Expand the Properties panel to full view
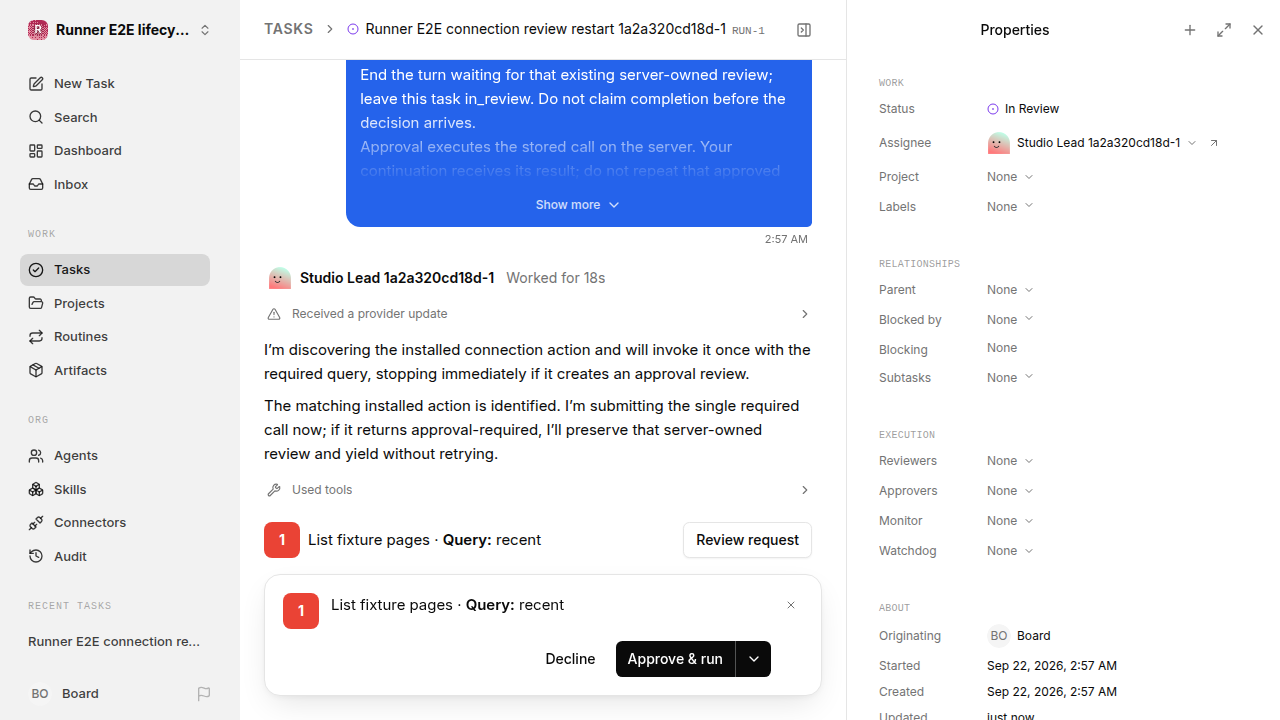The image size is (1280, 720). point(1224,30)
